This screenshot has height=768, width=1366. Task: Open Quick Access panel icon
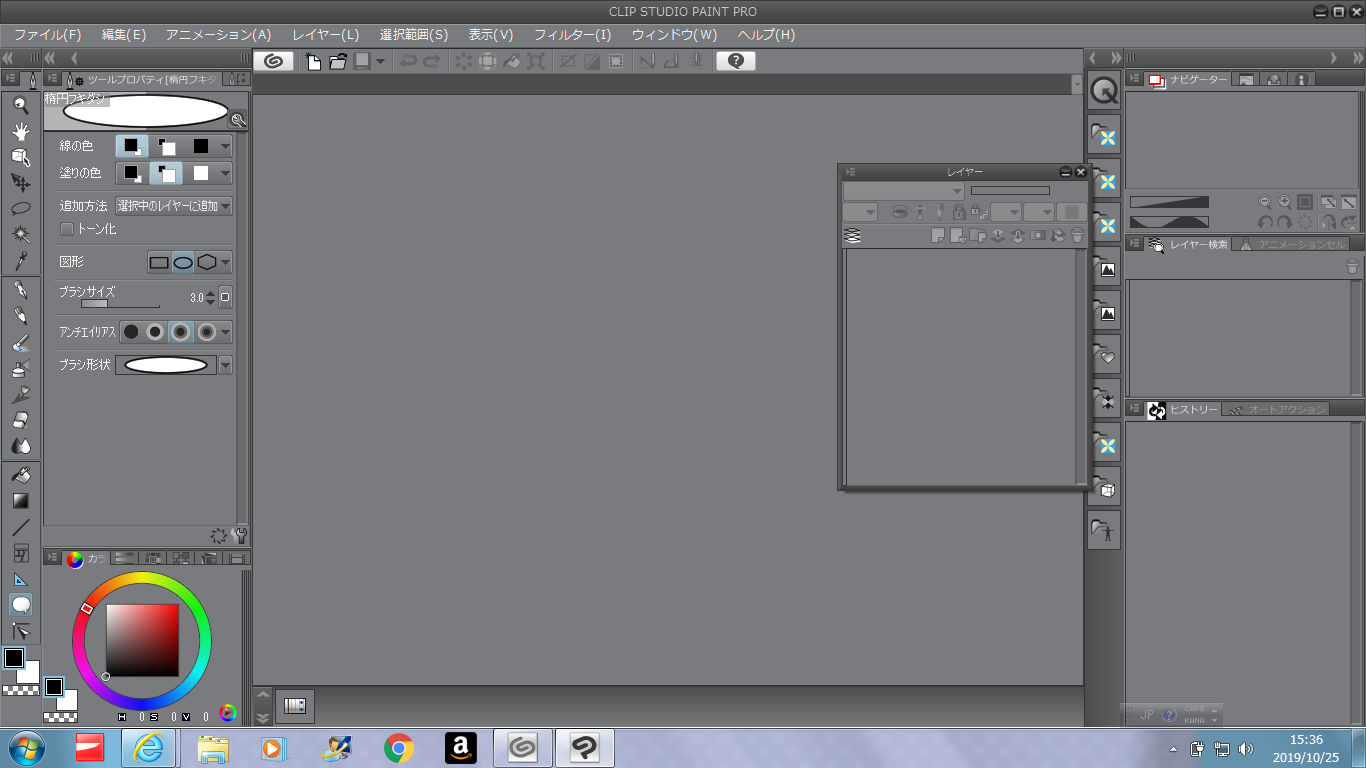(1104, 91)
